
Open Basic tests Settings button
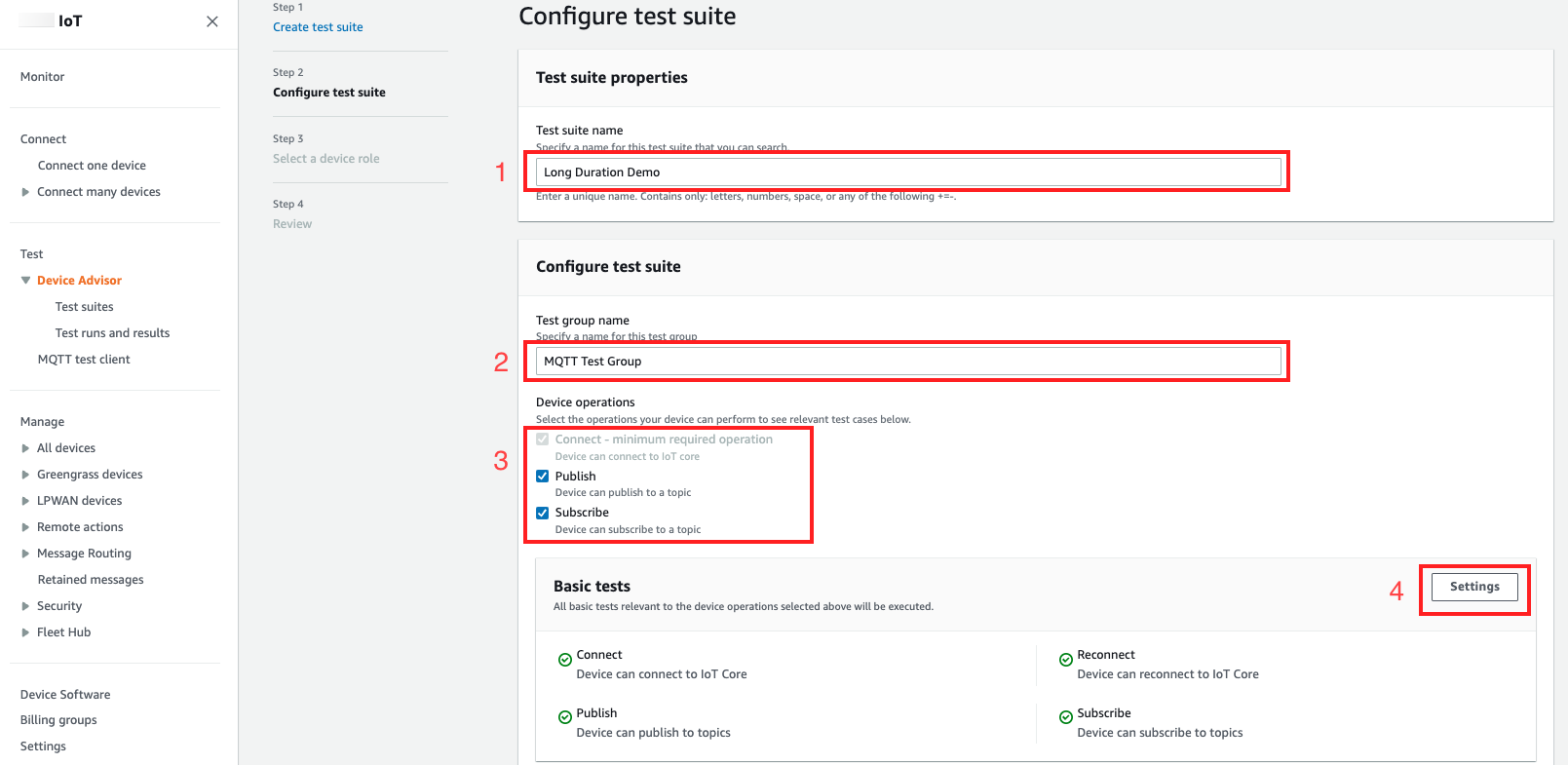tap(1473, 587)
